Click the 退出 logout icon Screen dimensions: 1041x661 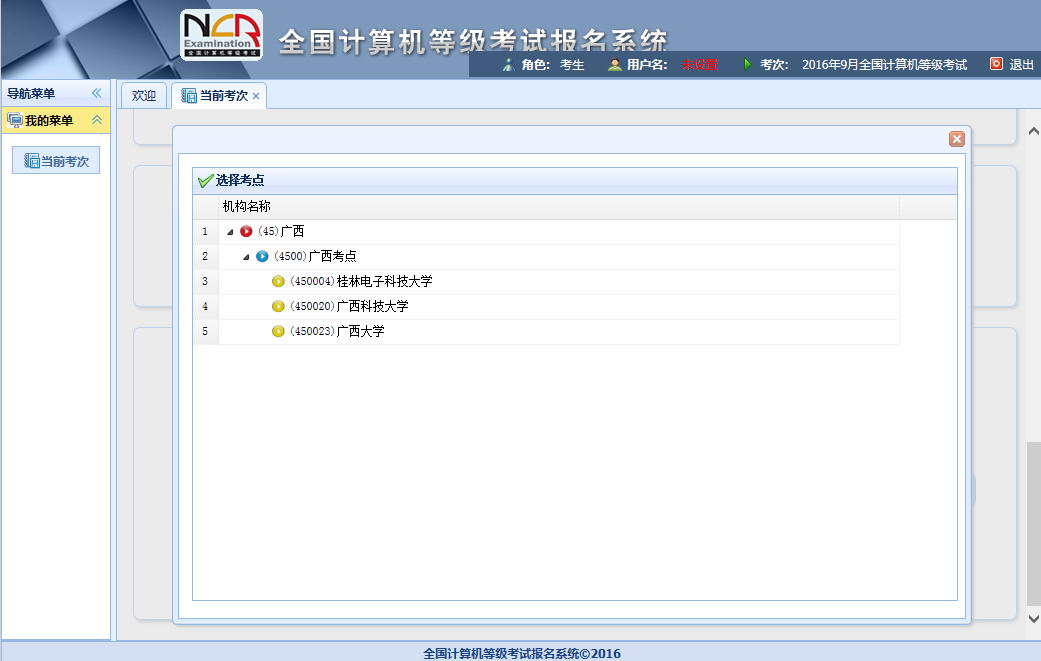(x=996, y=64)
